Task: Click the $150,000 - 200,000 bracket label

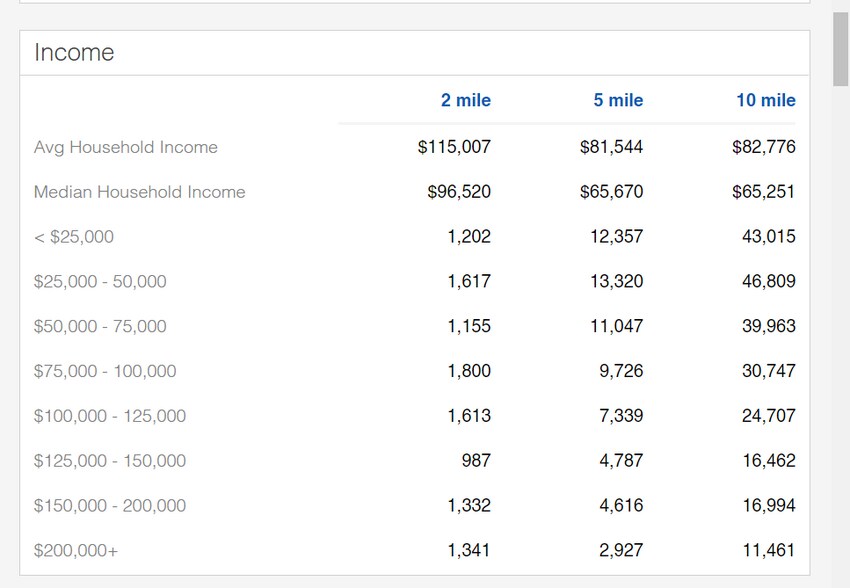Action: (x=110, y=506)
